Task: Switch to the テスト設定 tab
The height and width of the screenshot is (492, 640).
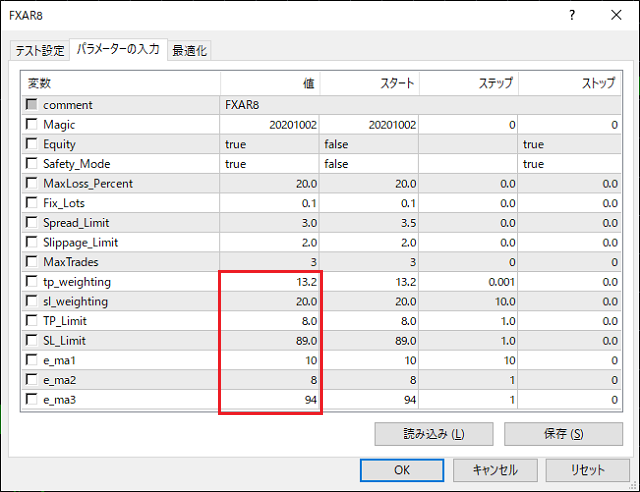Action: [40, 51]
